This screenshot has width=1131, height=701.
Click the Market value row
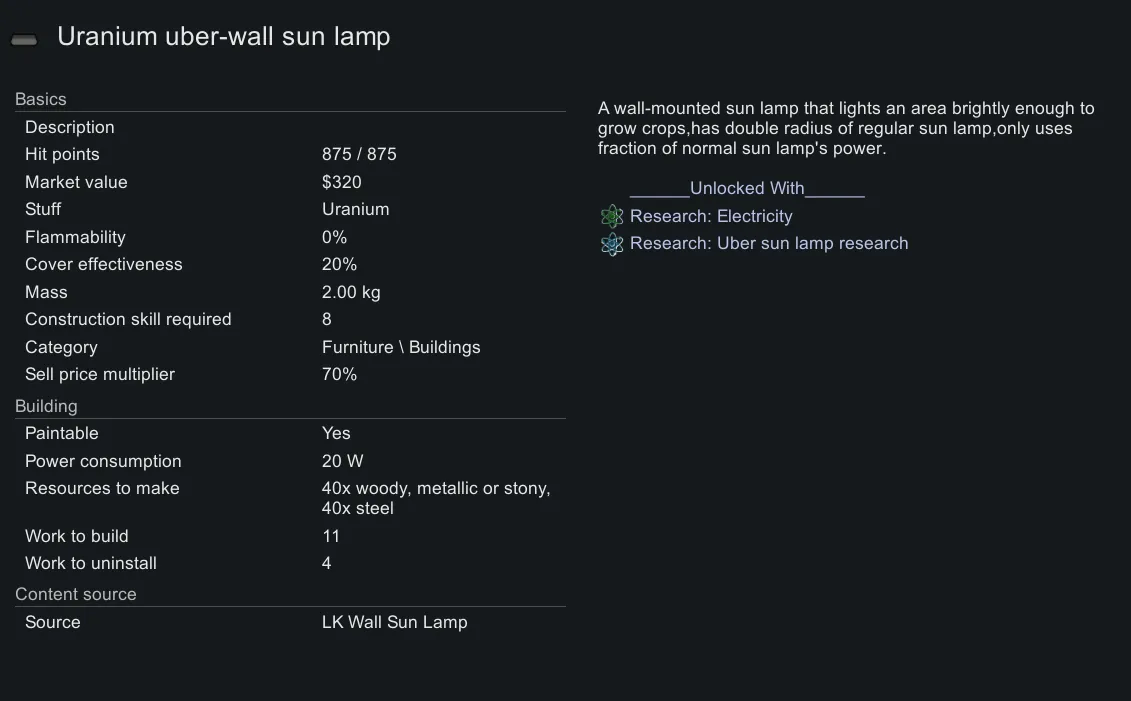(290, 182)
